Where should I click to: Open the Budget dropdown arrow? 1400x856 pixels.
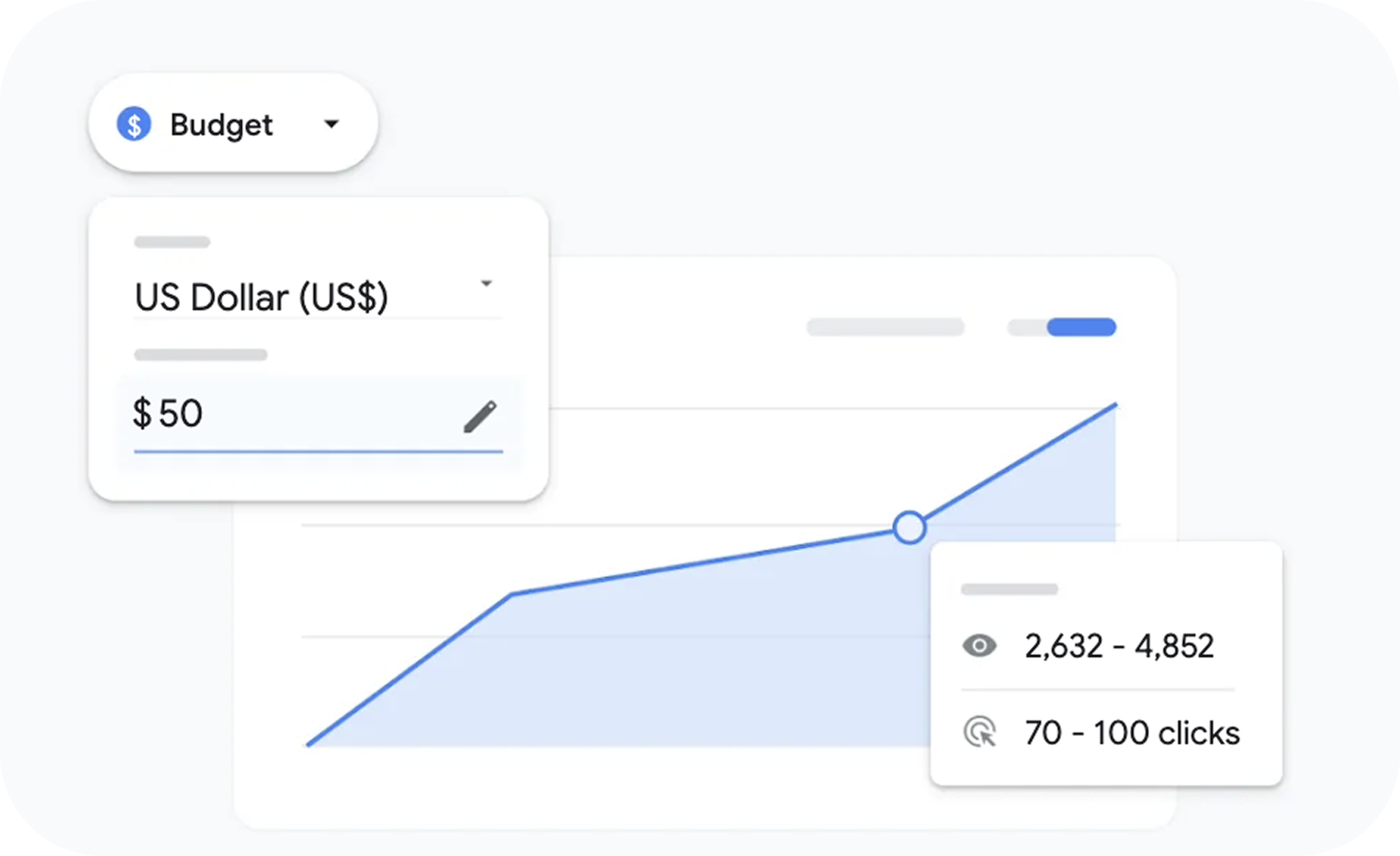tap(332, 124)
